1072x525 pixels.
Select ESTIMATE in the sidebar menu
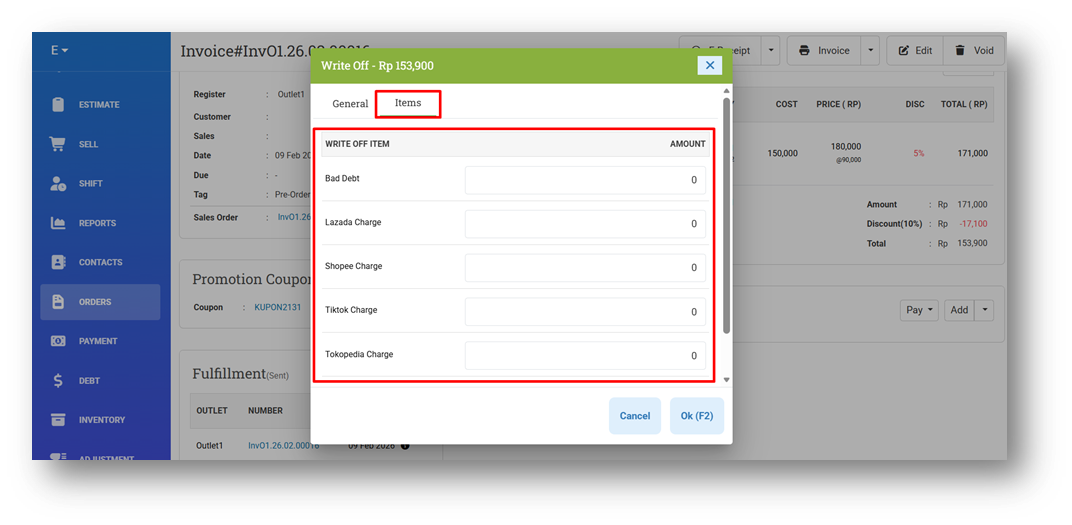coord(99,105)
